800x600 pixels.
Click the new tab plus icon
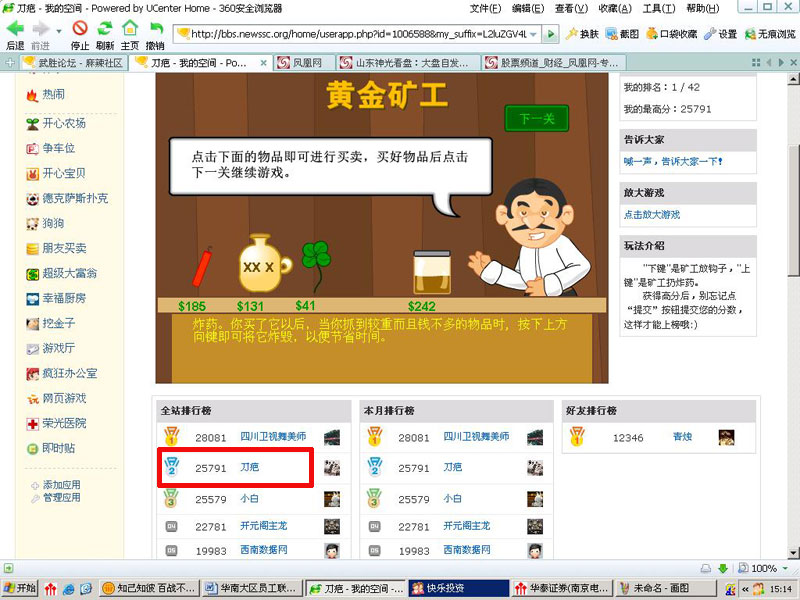click(10, 63)
